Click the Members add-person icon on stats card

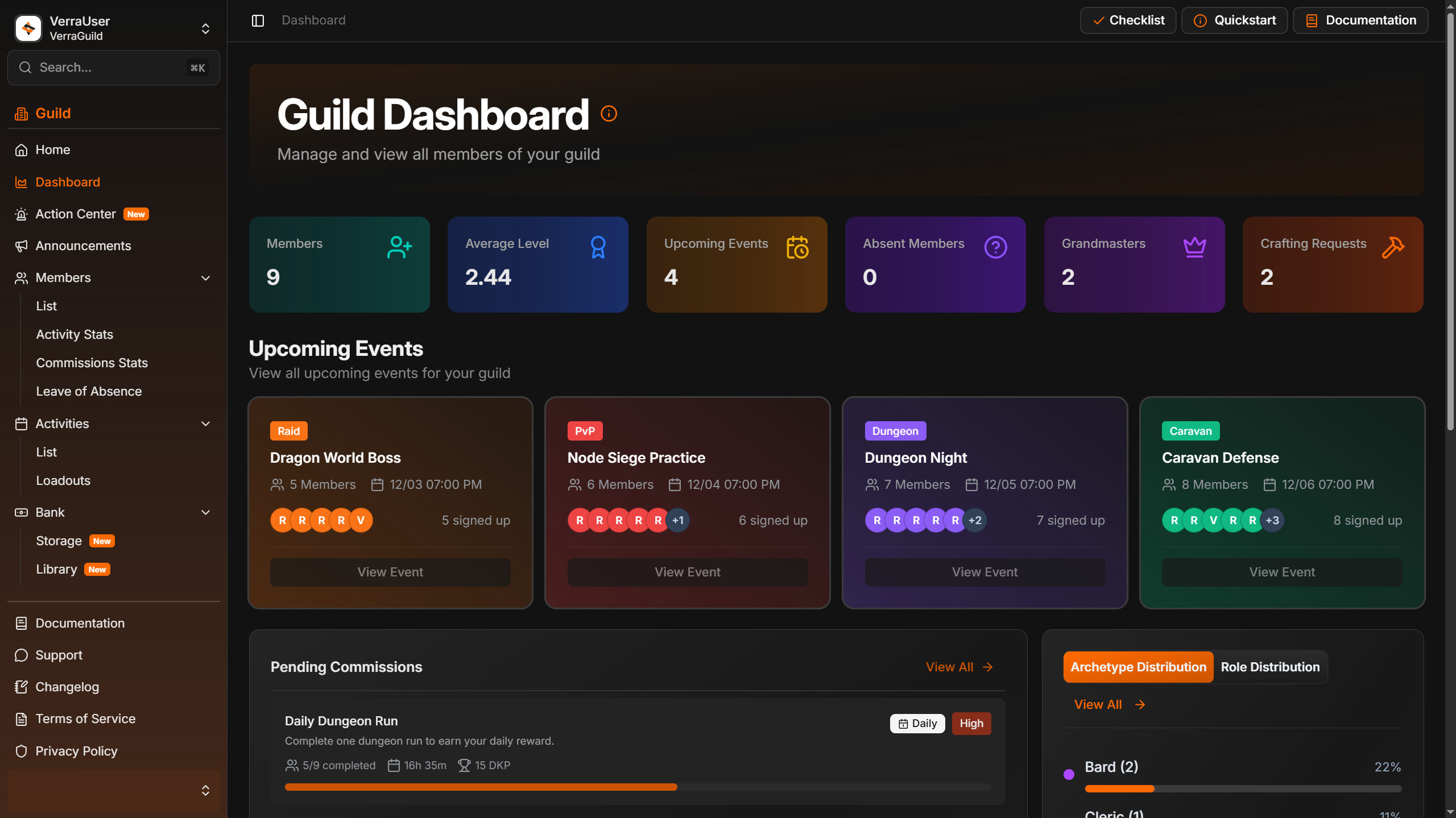click(399, 247)
